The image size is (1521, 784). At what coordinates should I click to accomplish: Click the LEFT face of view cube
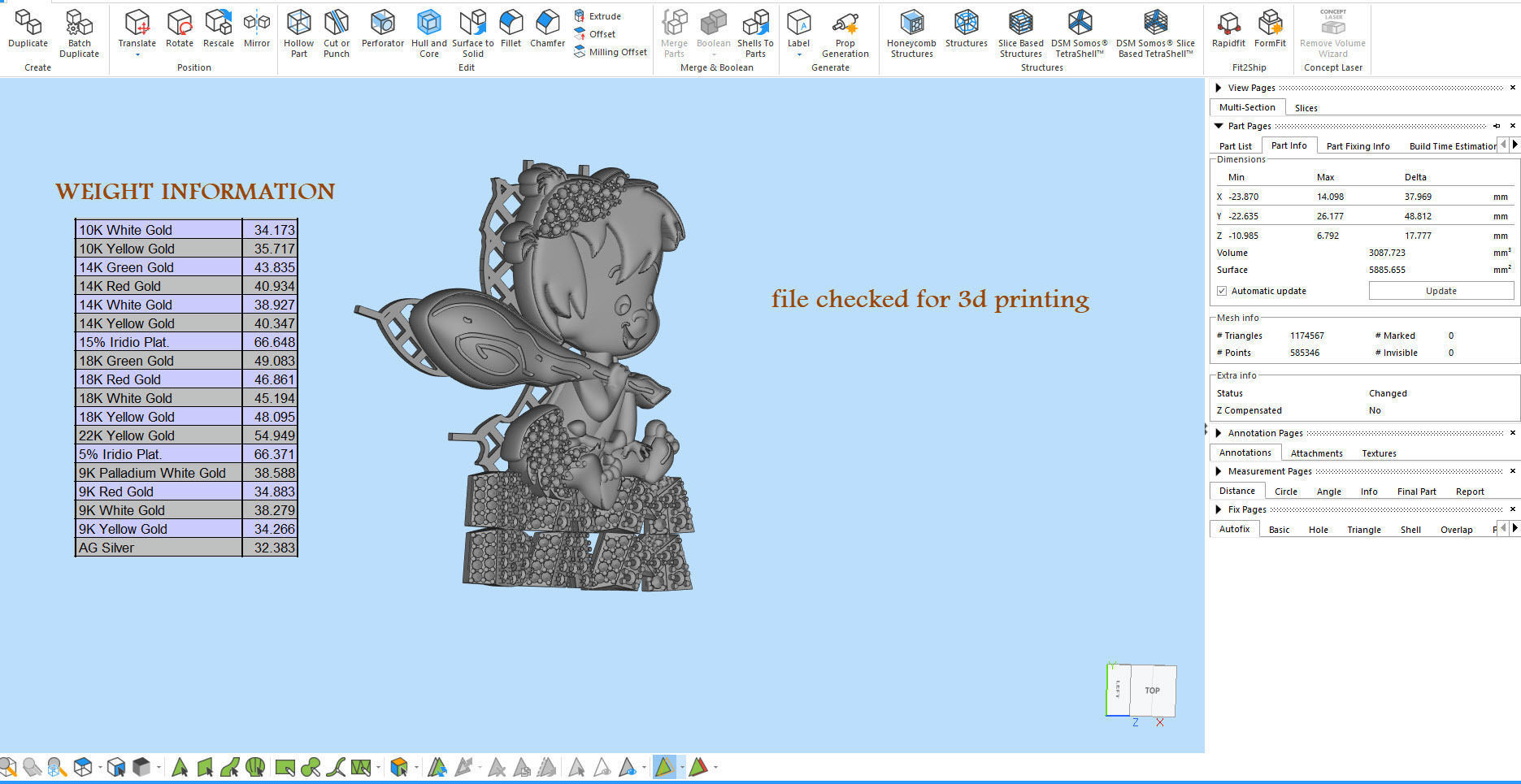click(x=1119, y=690)
